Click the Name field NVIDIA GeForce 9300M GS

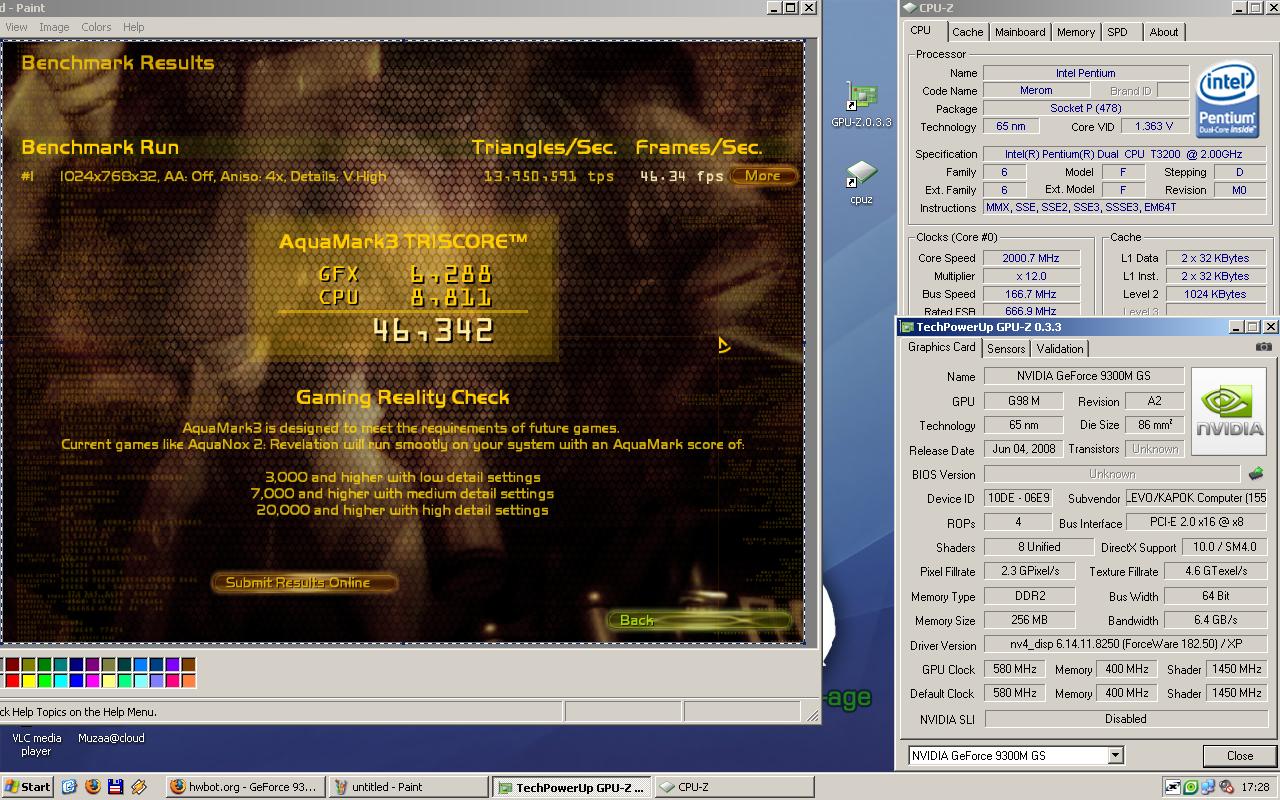click(1084, 376)
